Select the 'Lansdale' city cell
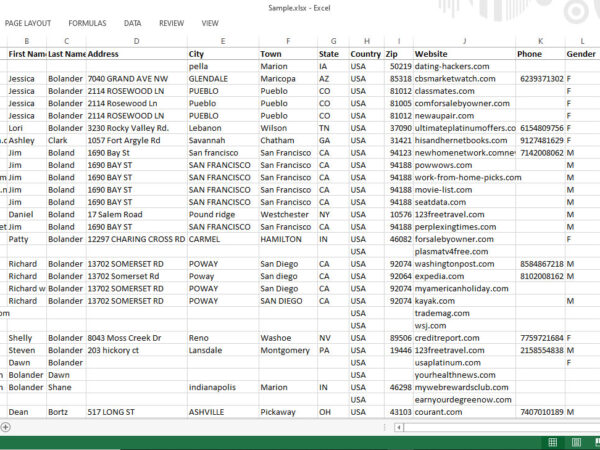 (223, 350)
